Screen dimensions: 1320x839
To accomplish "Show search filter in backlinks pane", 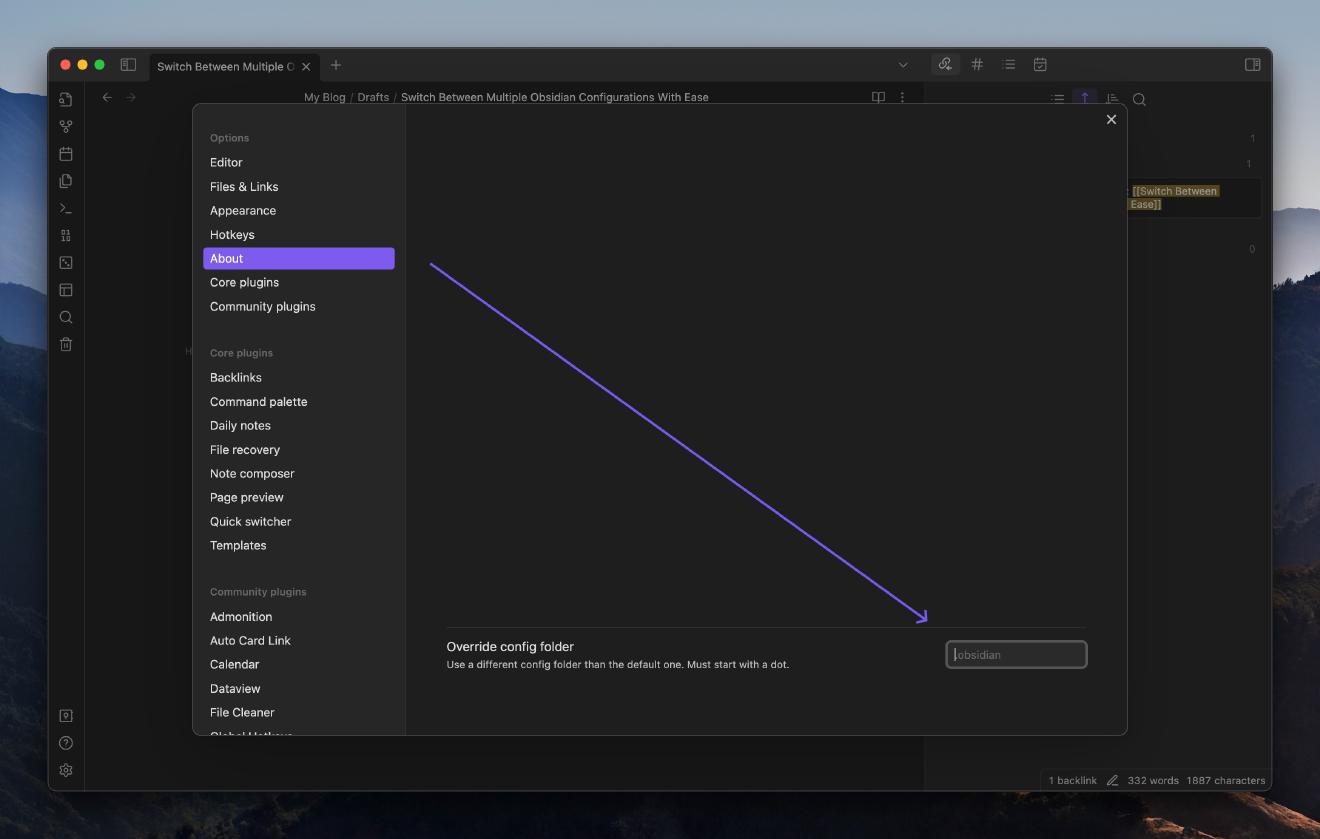I will pos(1139,98).
